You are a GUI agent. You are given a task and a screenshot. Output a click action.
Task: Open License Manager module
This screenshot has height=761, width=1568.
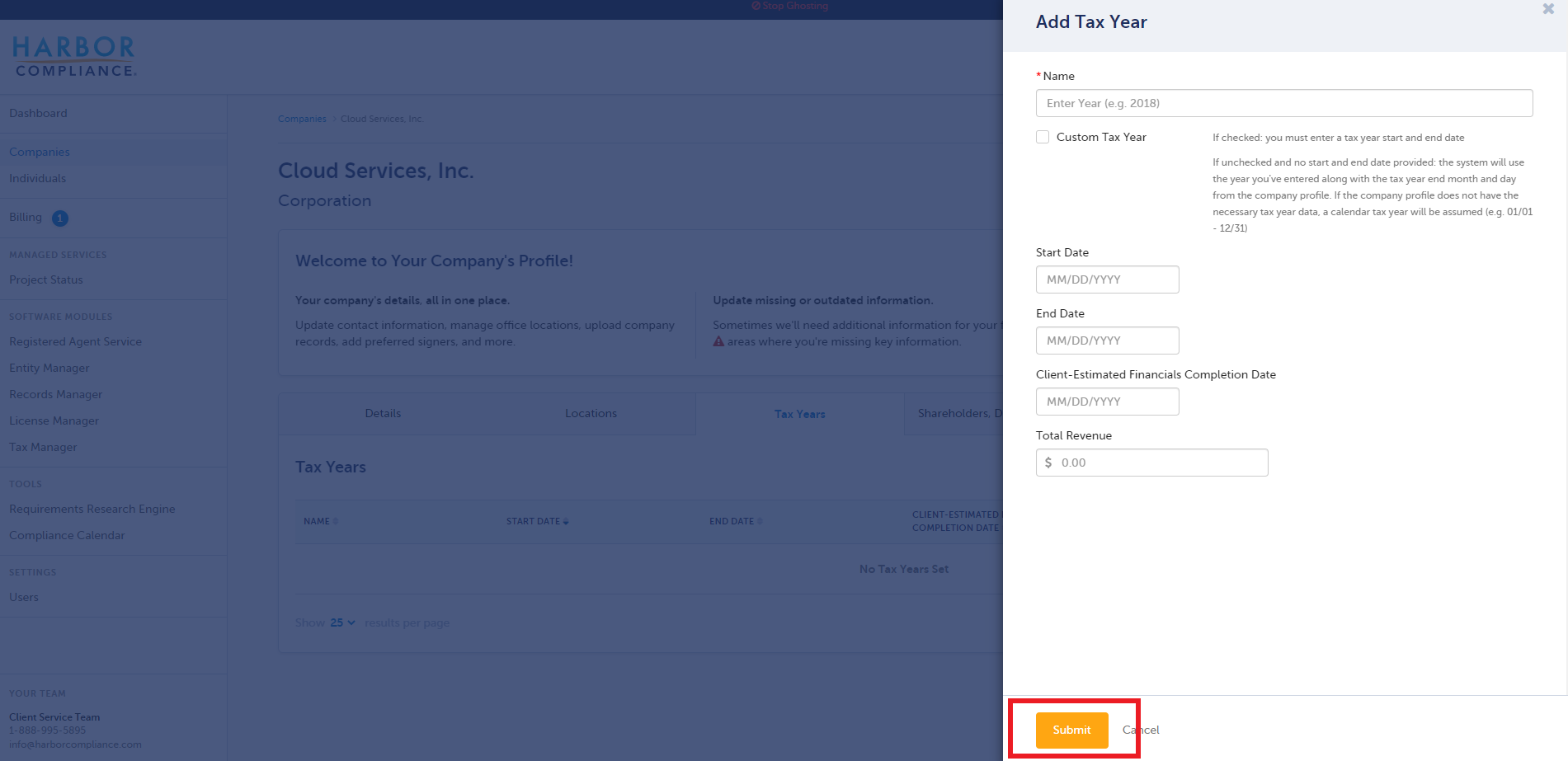pos(54,420)
